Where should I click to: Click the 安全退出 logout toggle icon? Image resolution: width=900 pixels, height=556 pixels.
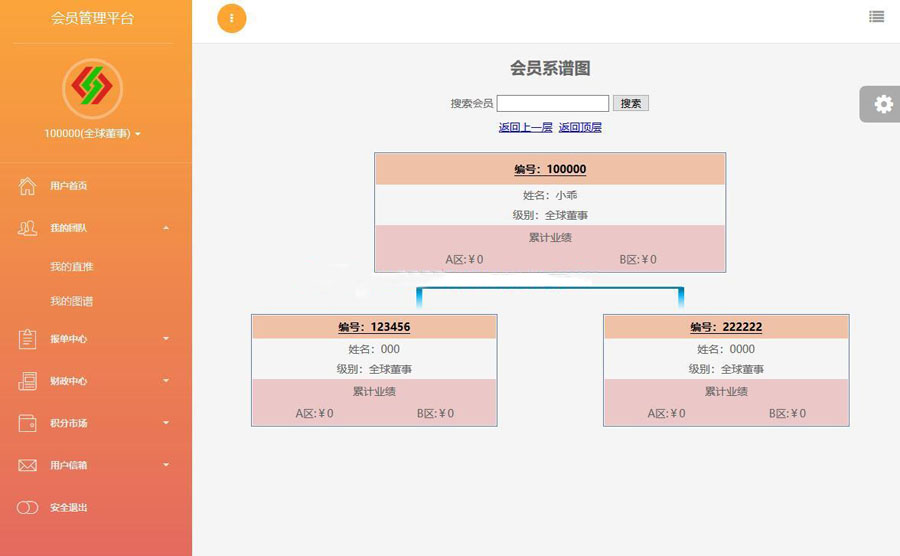pyautogui.click(x=27, y=507)
